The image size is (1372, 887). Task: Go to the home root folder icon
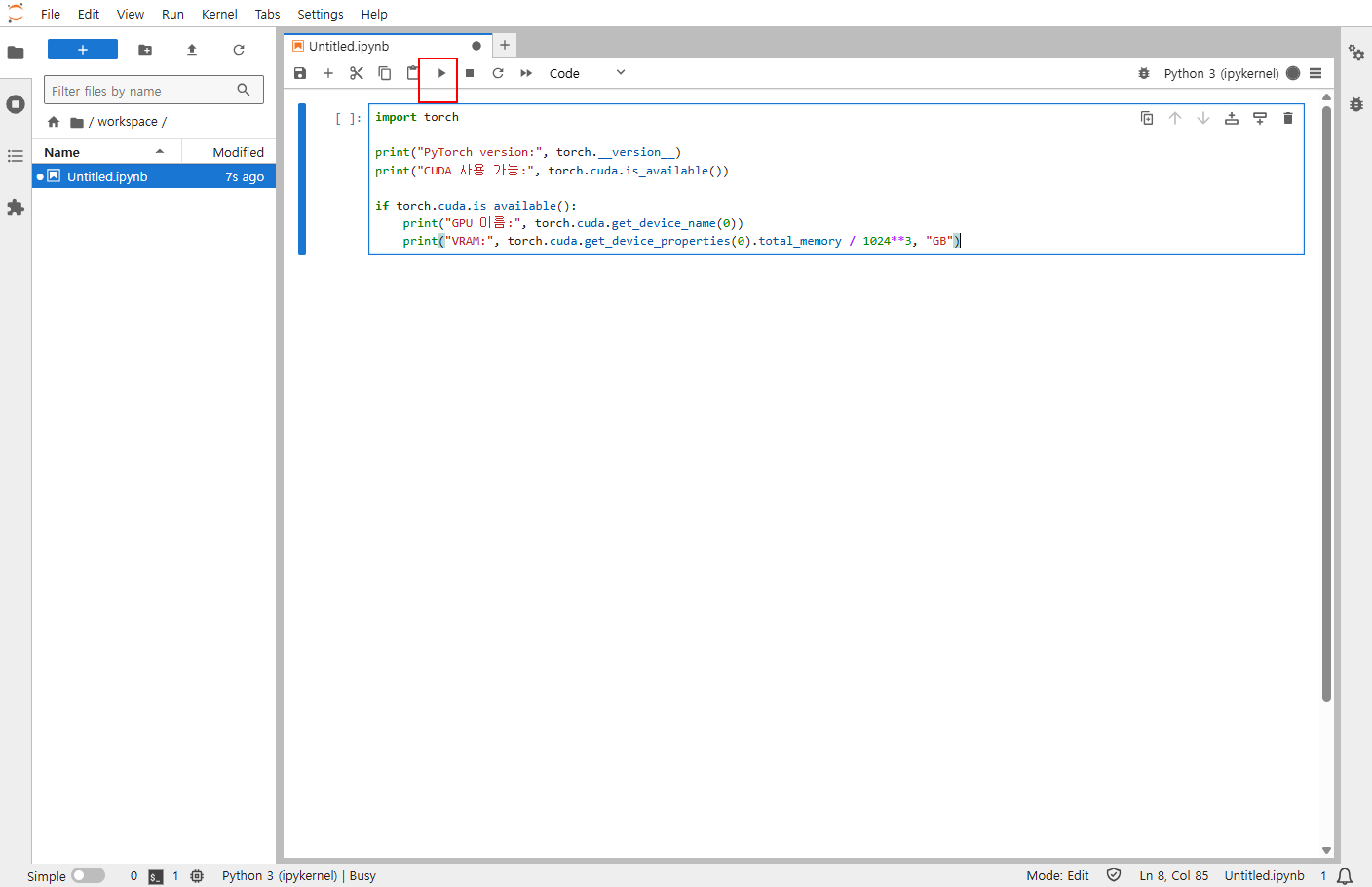(x=54, y=122)
